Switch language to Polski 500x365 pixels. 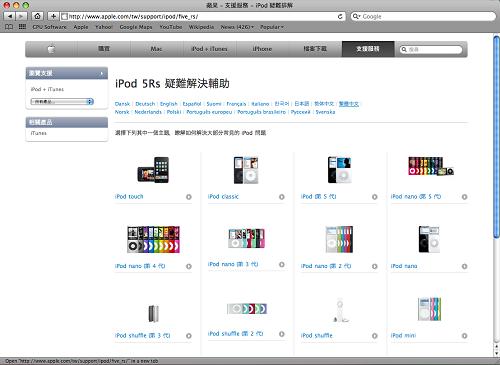[x=174, y=112]
